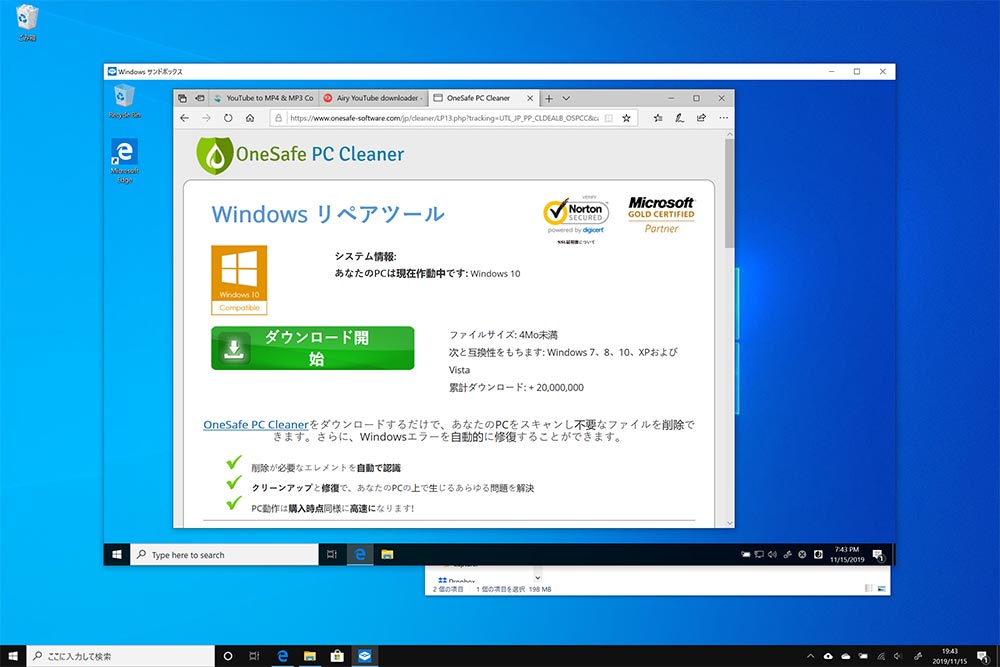Click Edge in the sandbox taskbar
The height and width of the screenshot is (667, 1000).
pos(360,555)
